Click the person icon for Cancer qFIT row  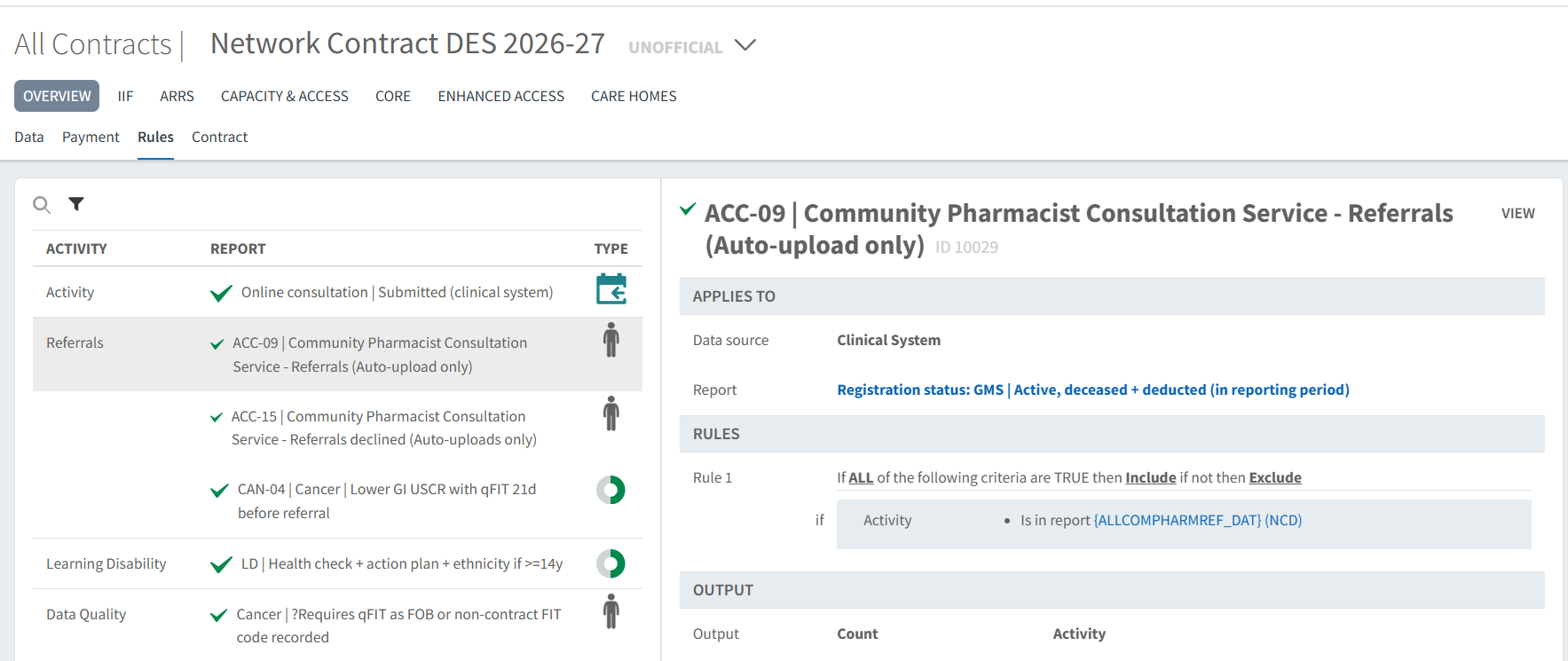[611, 611]
